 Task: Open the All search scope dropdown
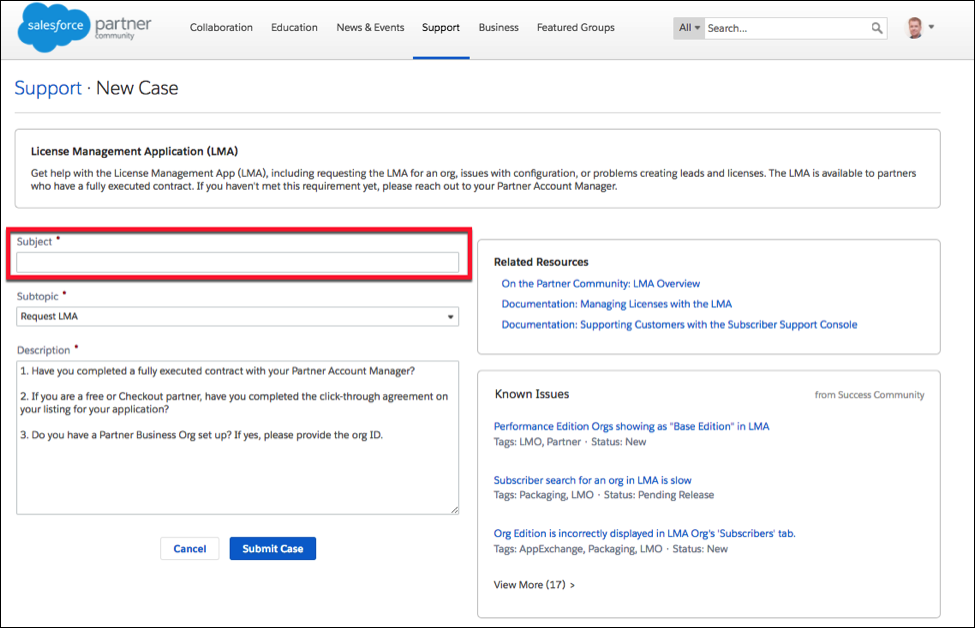point(689,28)
